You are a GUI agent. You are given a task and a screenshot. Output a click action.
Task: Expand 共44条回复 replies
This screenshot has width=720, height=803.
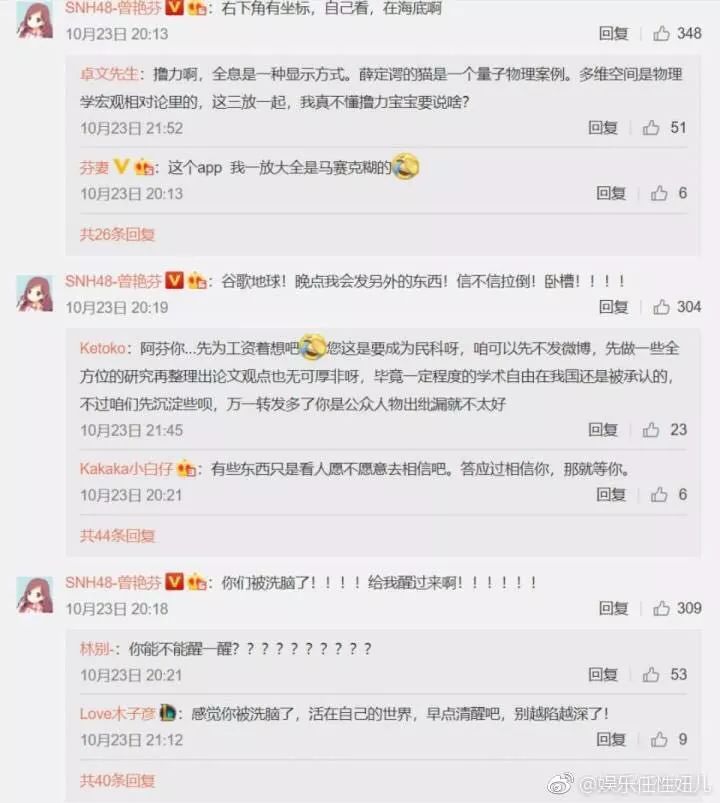pyautogui.click(x=117, y=536)
